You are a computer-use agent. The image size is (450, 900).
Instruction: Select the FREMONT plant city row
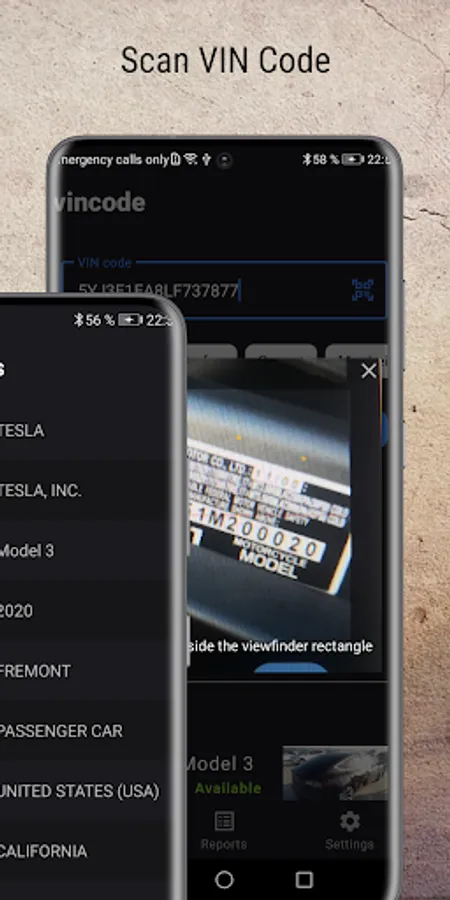[85, 671]
